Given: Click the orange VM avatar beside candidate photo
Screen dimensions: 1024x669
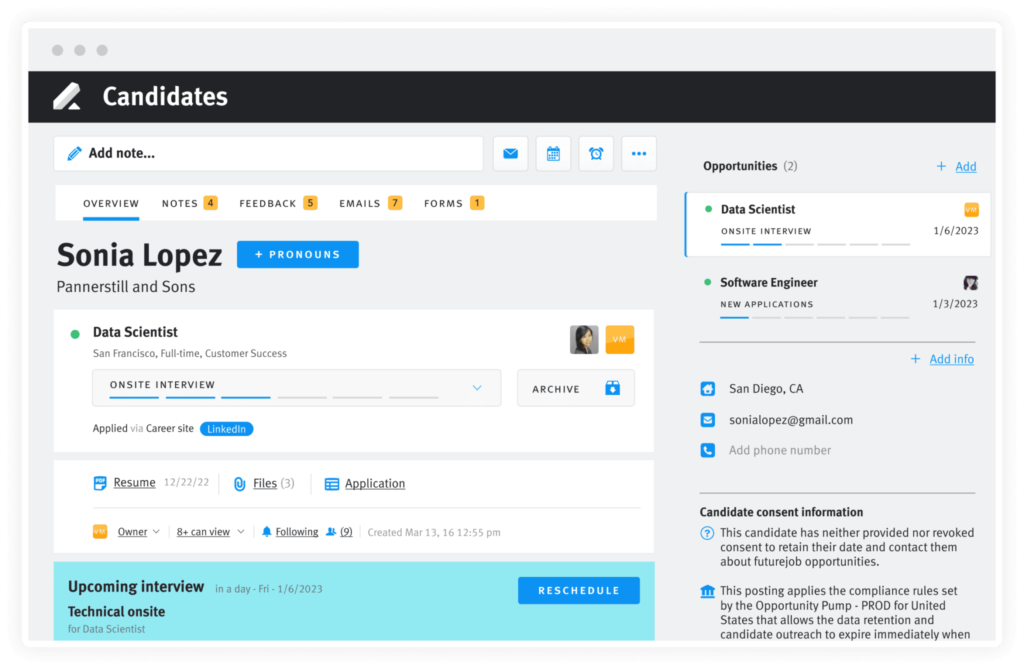Looking at the screenshot, I should tap(620, 340).
